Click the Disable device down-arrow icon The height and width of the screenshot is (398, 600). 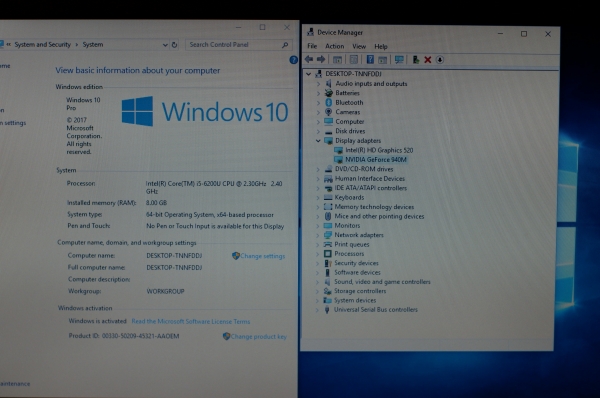pos(440,60)
